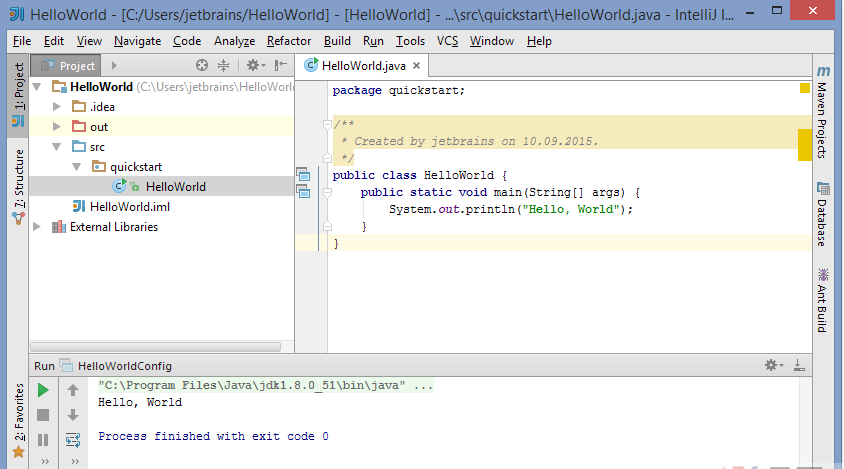The image size is (844, 469).
Task: Open the Code menu
Action: pos(187,41)
